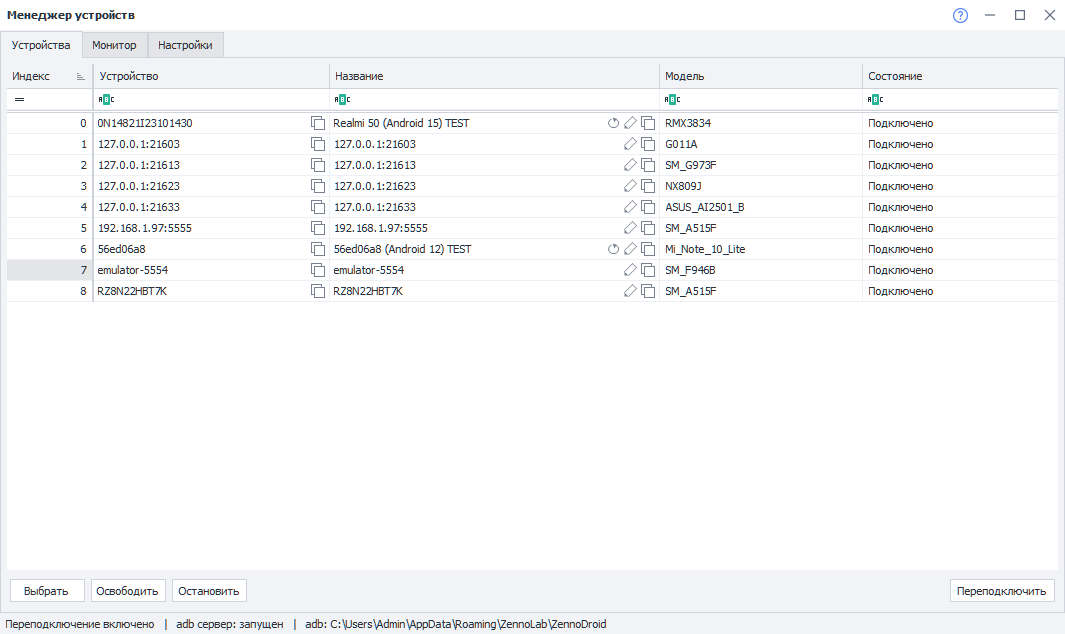Open the Настройки tab
This screenshot has height=634, width=1065.
coord(185,45)
